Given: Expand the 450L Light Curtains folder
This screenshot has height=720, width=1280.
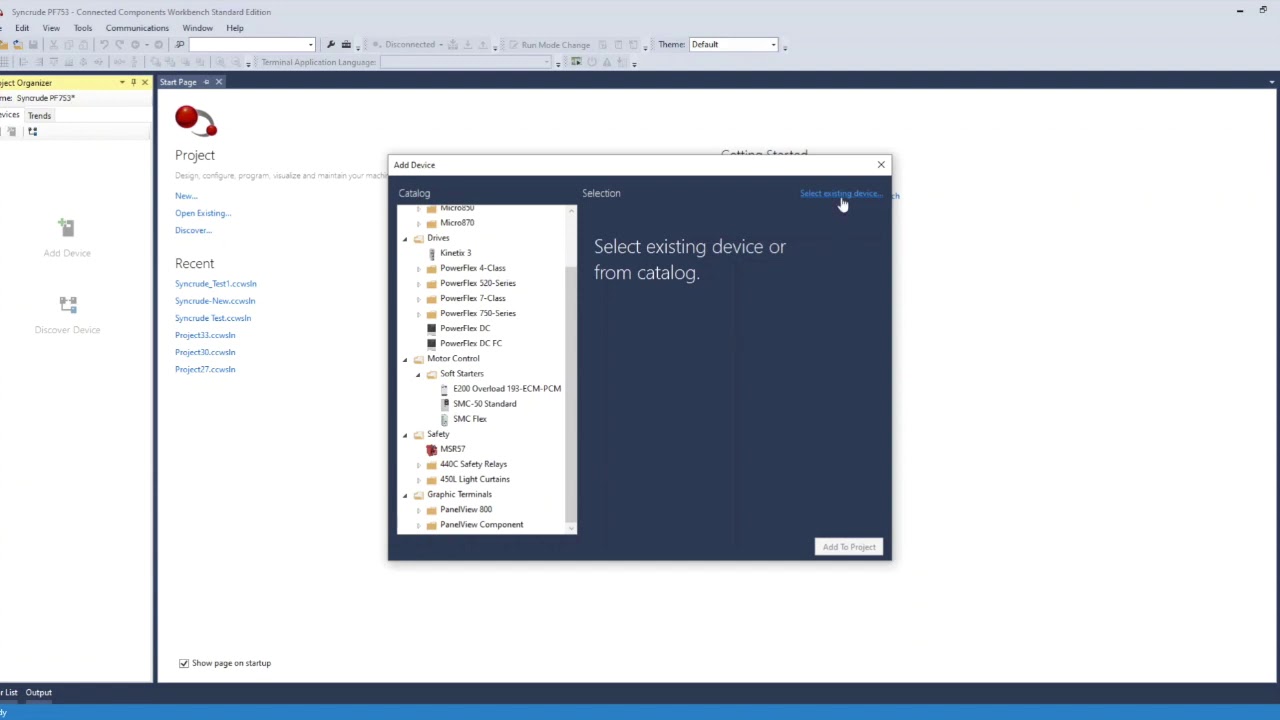Looking at the screenshot, I should (418, 479).
